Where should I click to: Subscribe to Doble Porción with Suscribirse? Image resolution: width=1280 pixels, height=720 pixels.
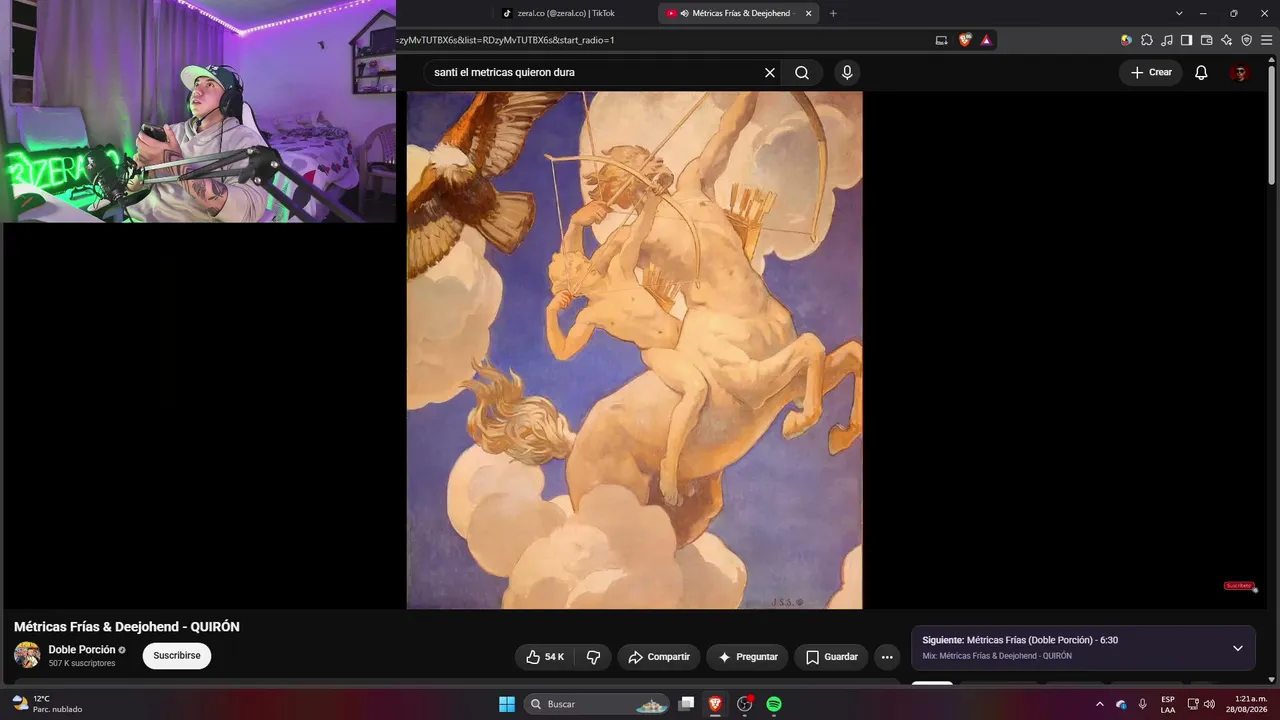tap(177, 656)
